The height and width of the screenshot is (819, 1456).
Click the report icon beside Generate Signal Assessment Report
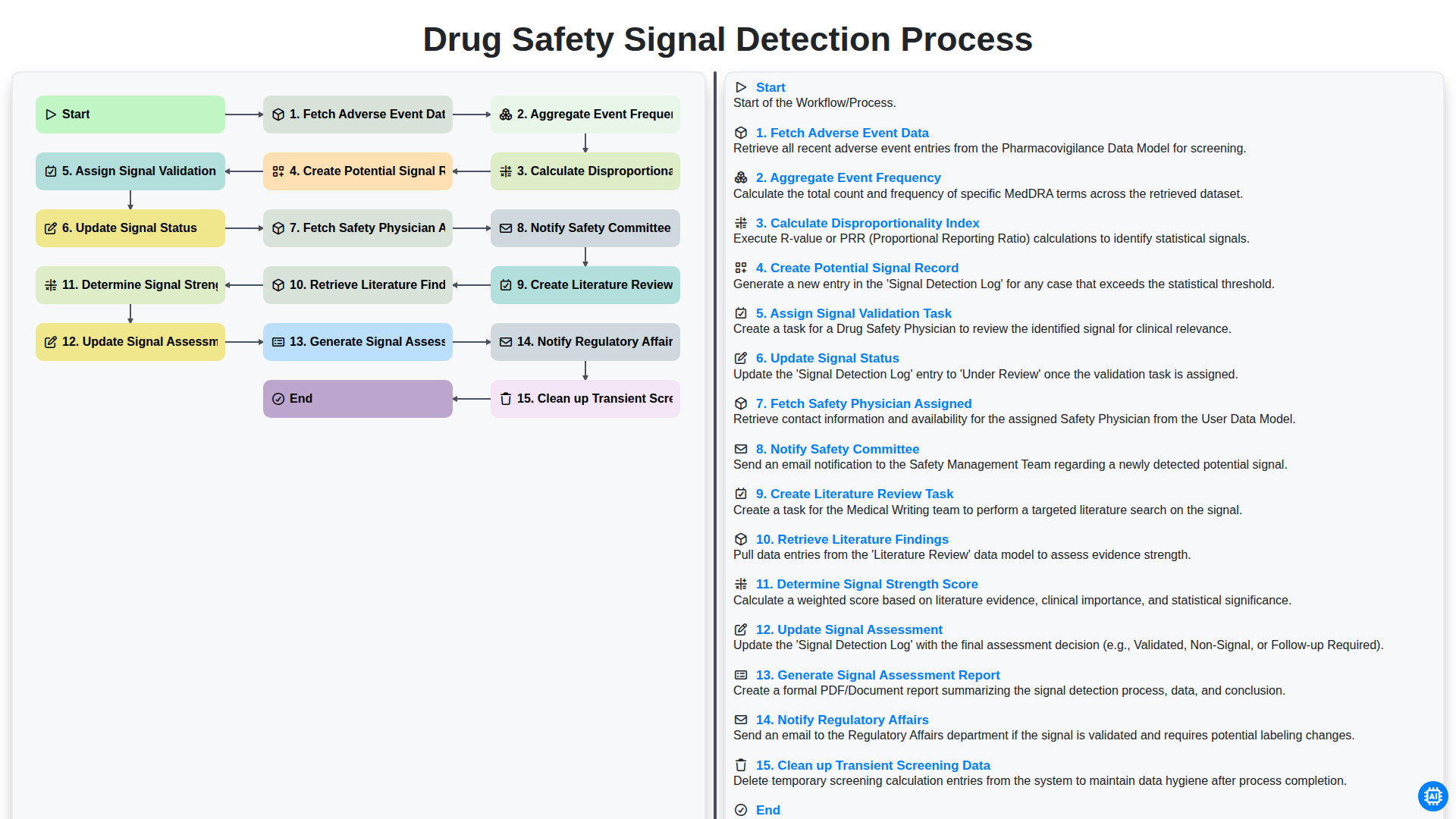point(741,675)
